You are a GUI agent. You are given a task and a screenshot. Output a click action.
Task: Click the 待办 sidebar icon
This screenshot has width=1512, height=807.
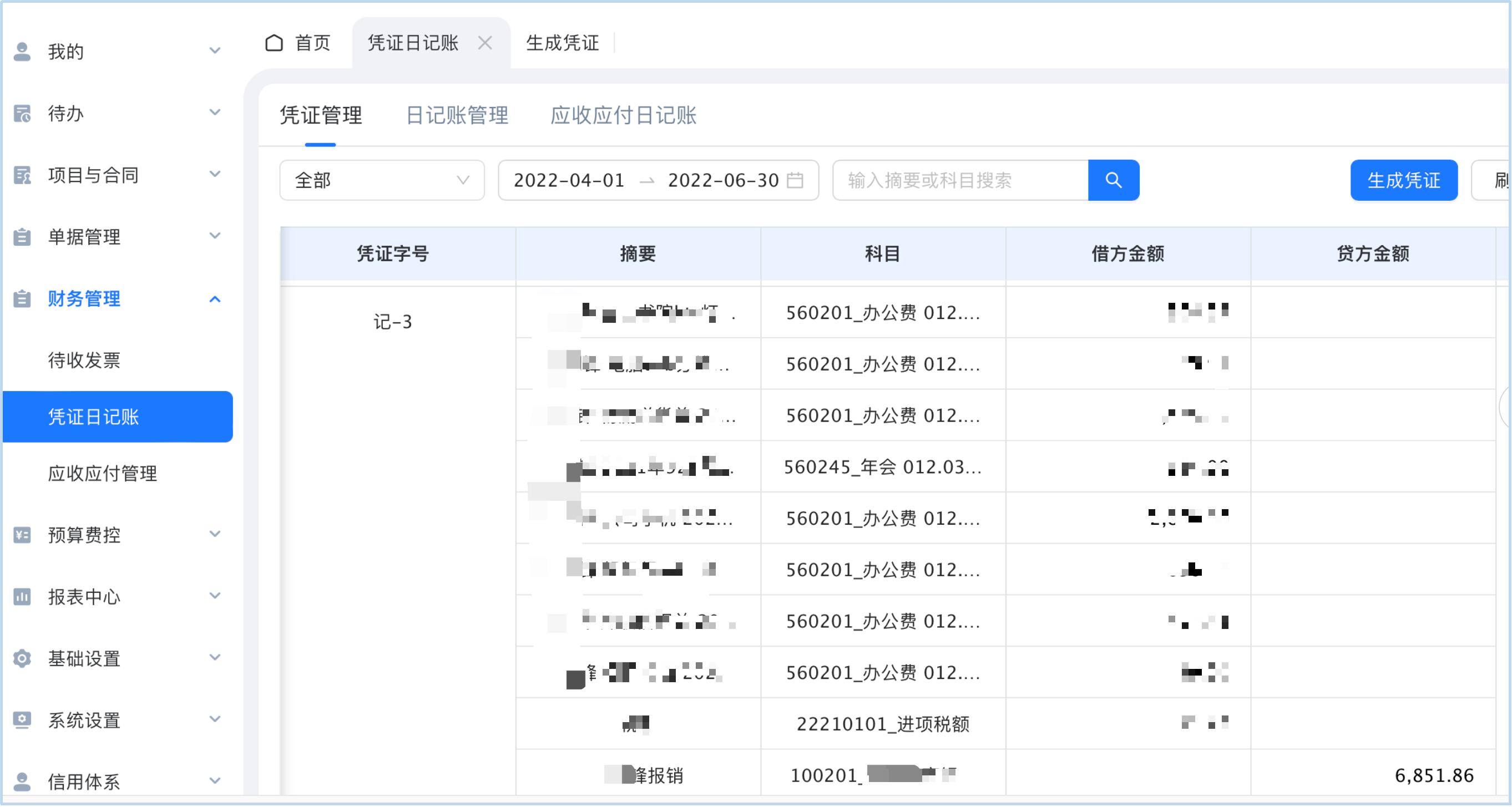point(22,113)
